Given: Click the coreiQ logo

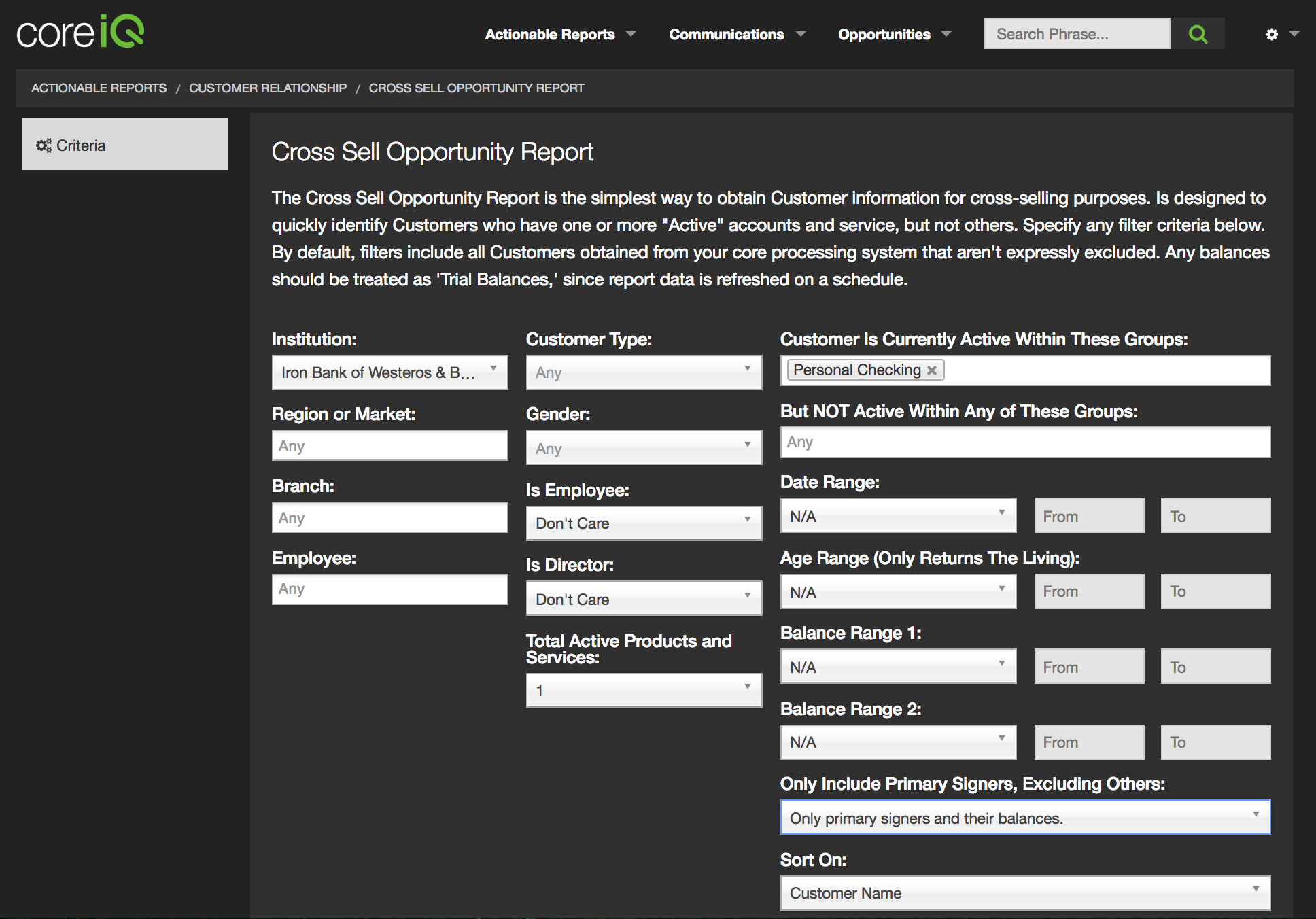Looking at the screenshot, I should tap(80, 32).
